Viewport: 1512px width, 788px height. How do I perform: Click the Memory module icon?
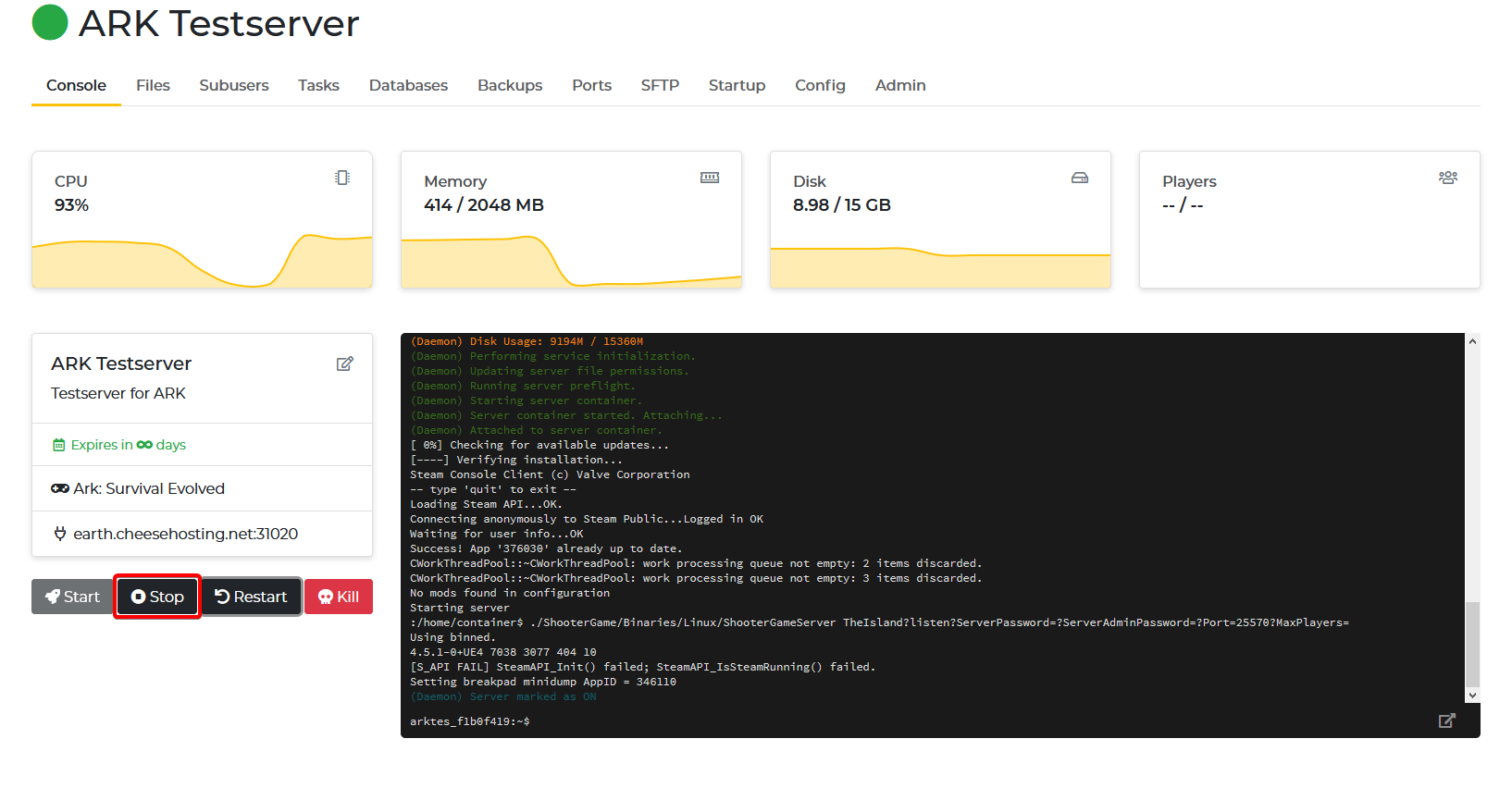tap(709, 178)
